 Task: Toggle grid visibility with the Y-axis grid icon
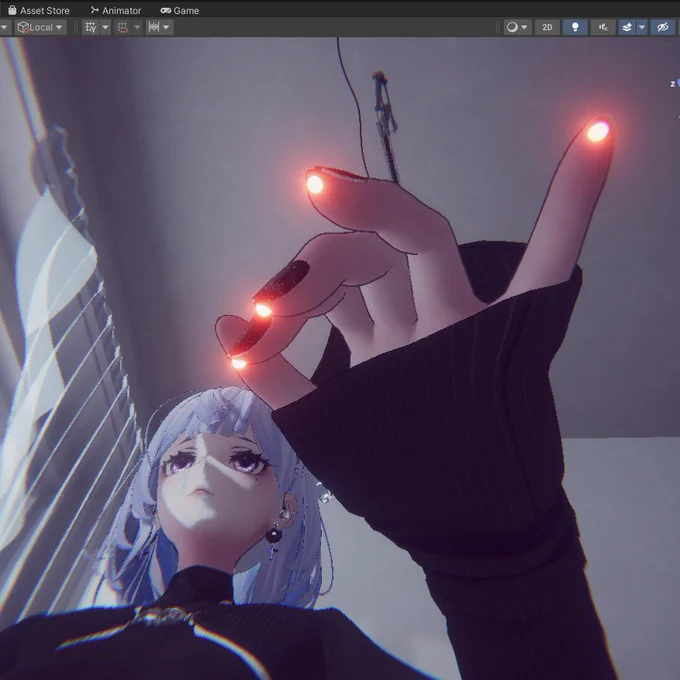[x=91, y=27]
